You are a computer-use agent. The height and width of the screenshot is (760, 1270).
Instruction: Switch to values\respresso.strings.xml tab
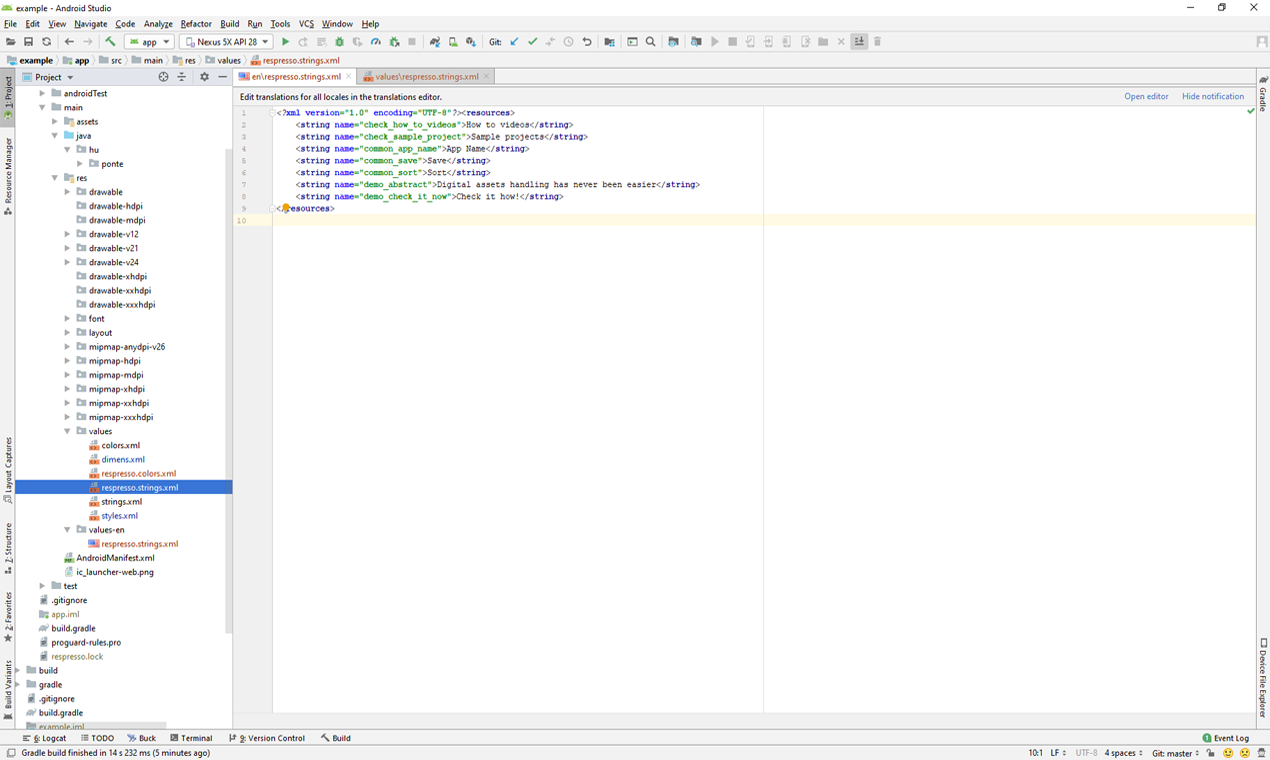[426, 77]
